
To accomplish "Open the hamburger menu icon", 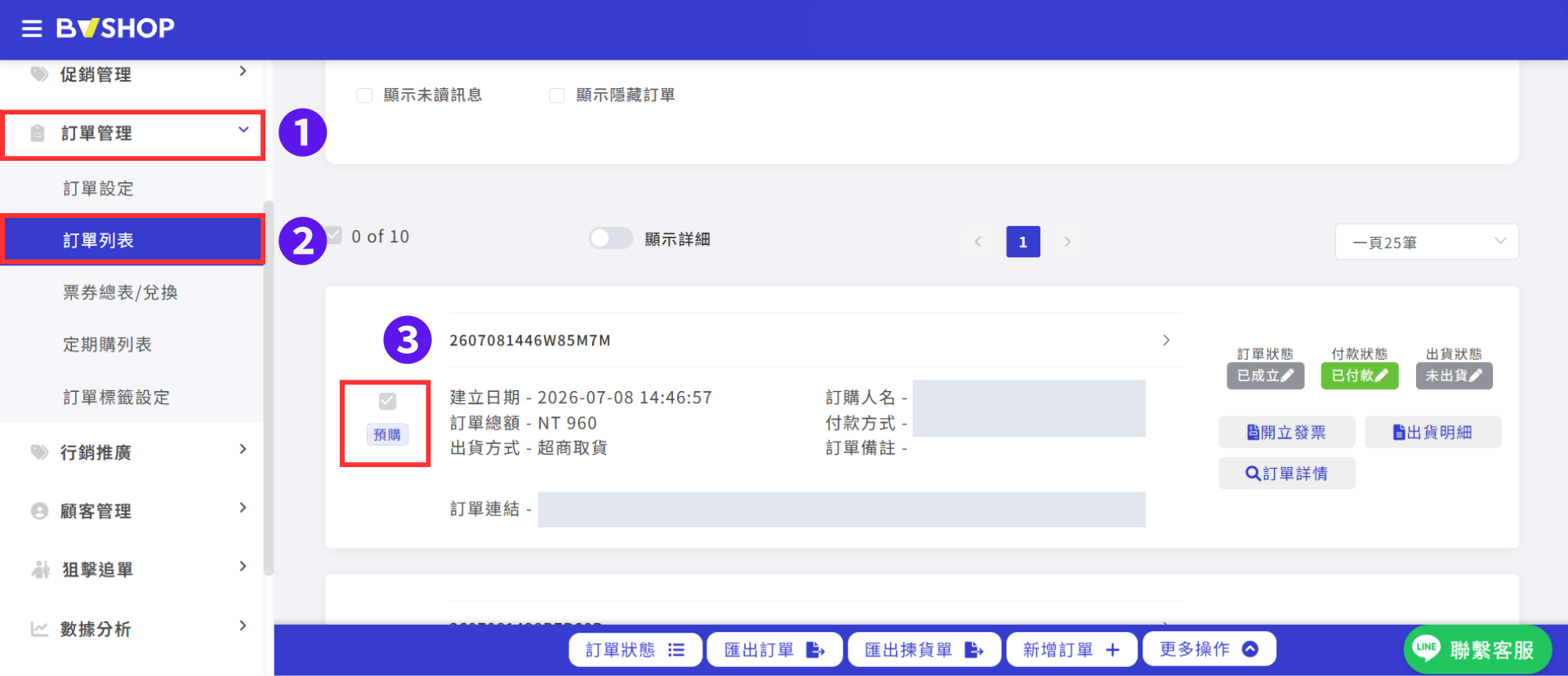I will [x=32, y=29].
